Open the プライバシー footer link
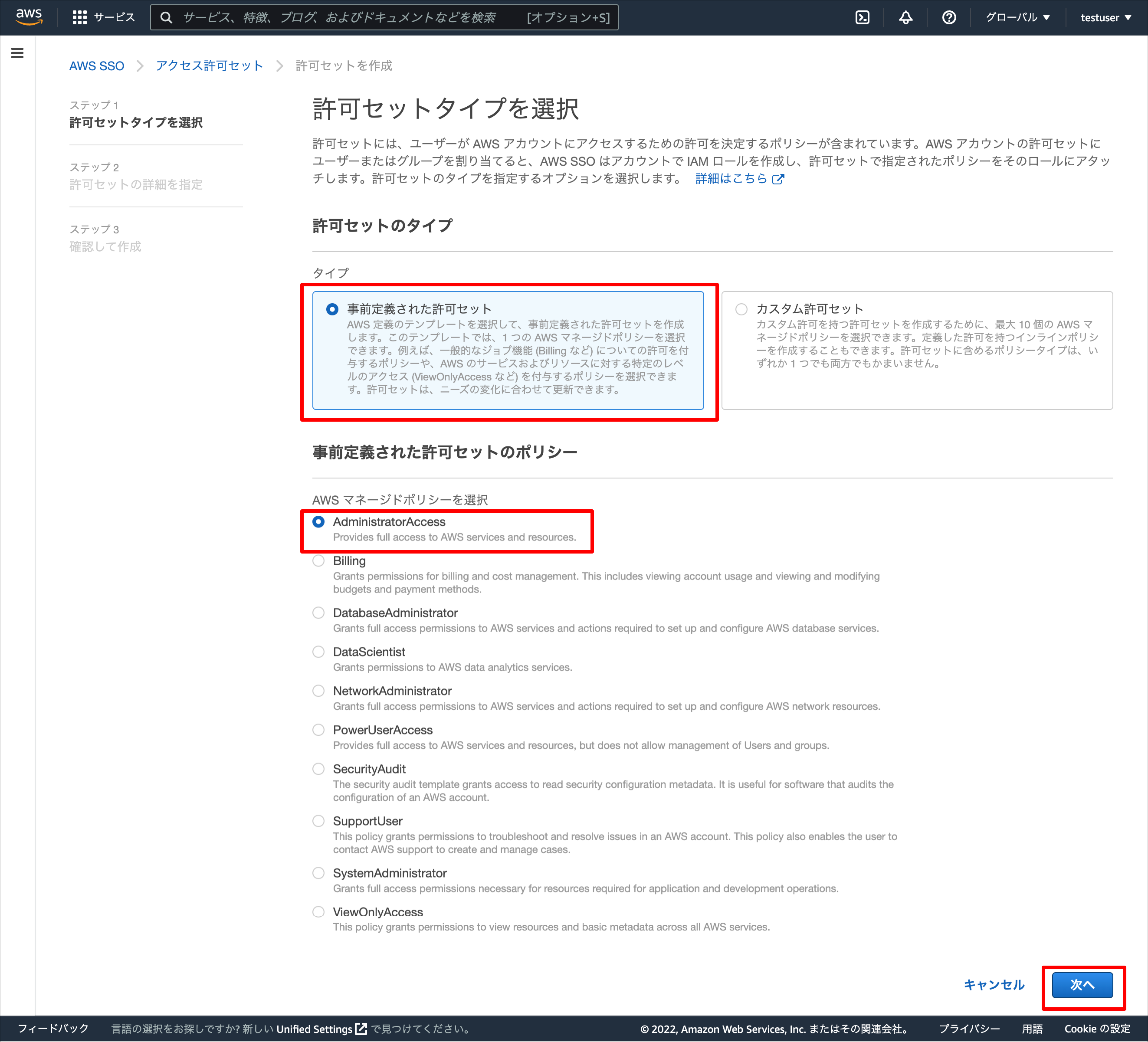 point(969,1029)
